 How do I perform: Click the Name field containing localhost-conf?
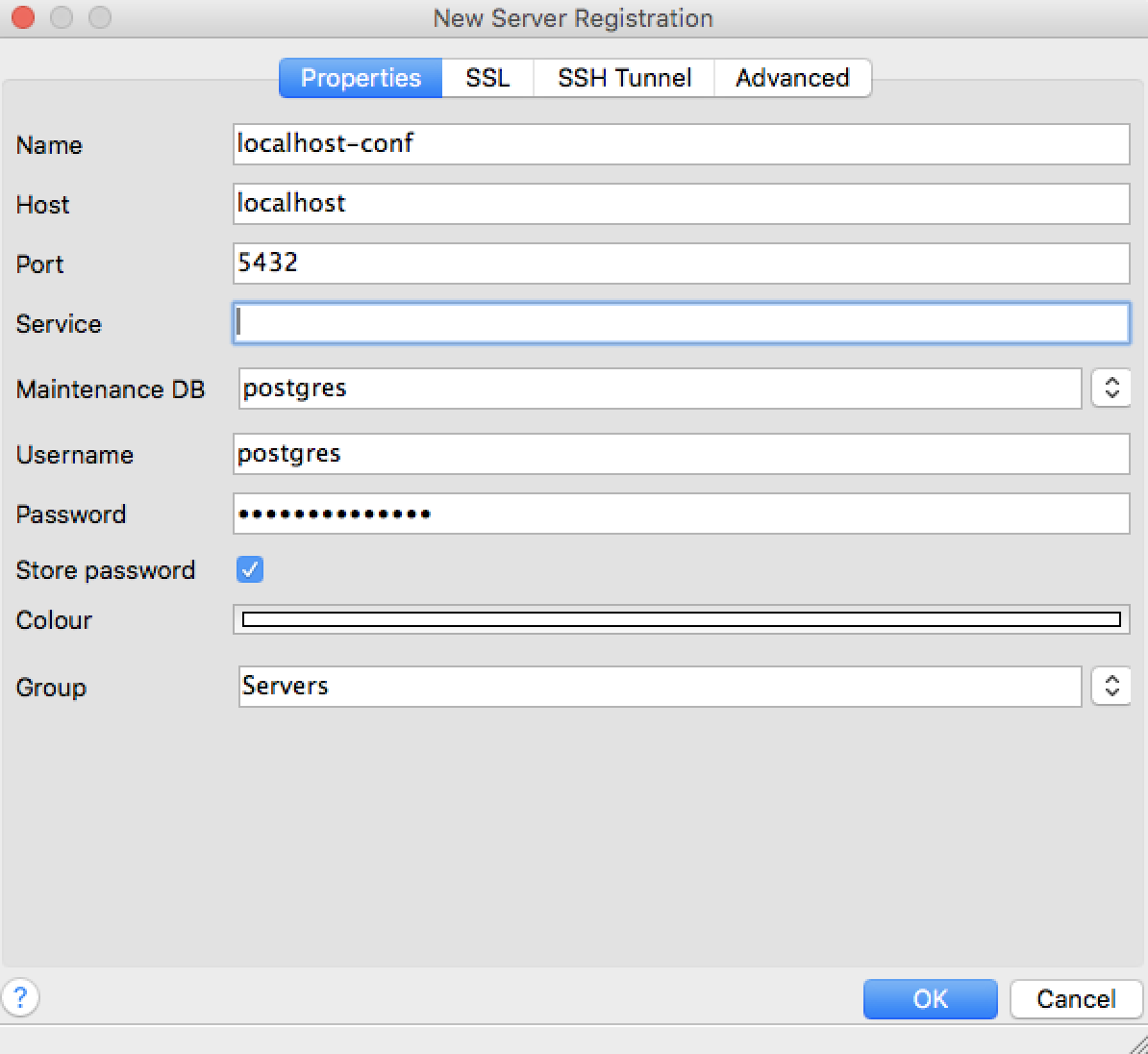(x=681, y=144)
